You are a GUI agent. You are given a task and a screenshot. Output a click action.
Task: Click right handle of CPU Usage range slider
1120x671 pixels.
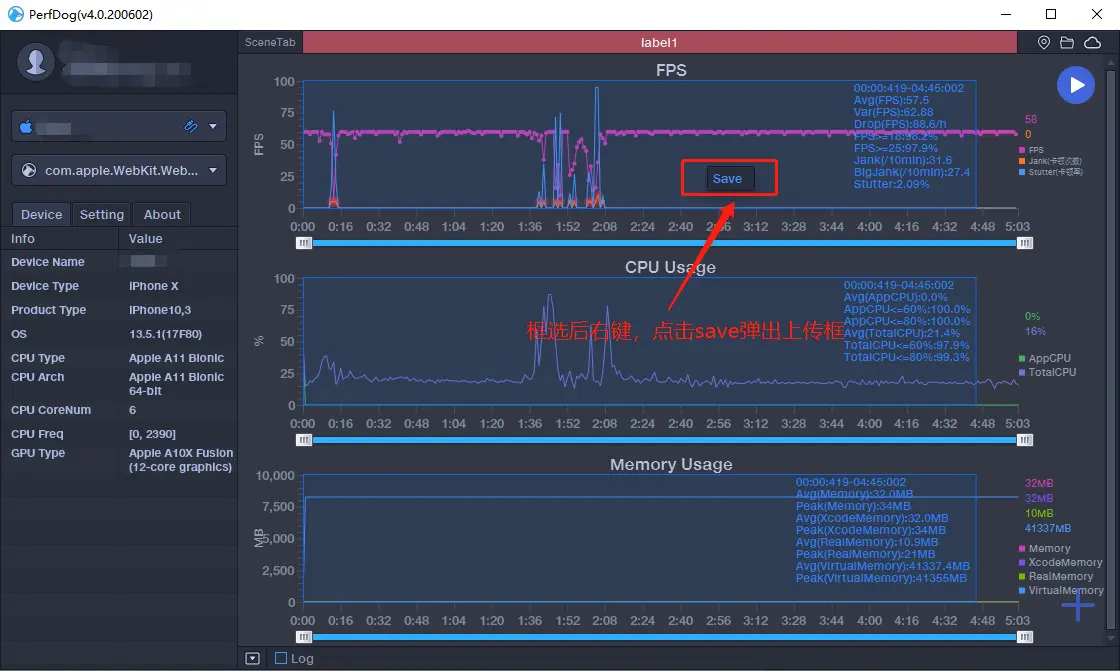click(x=1025, y=440)
